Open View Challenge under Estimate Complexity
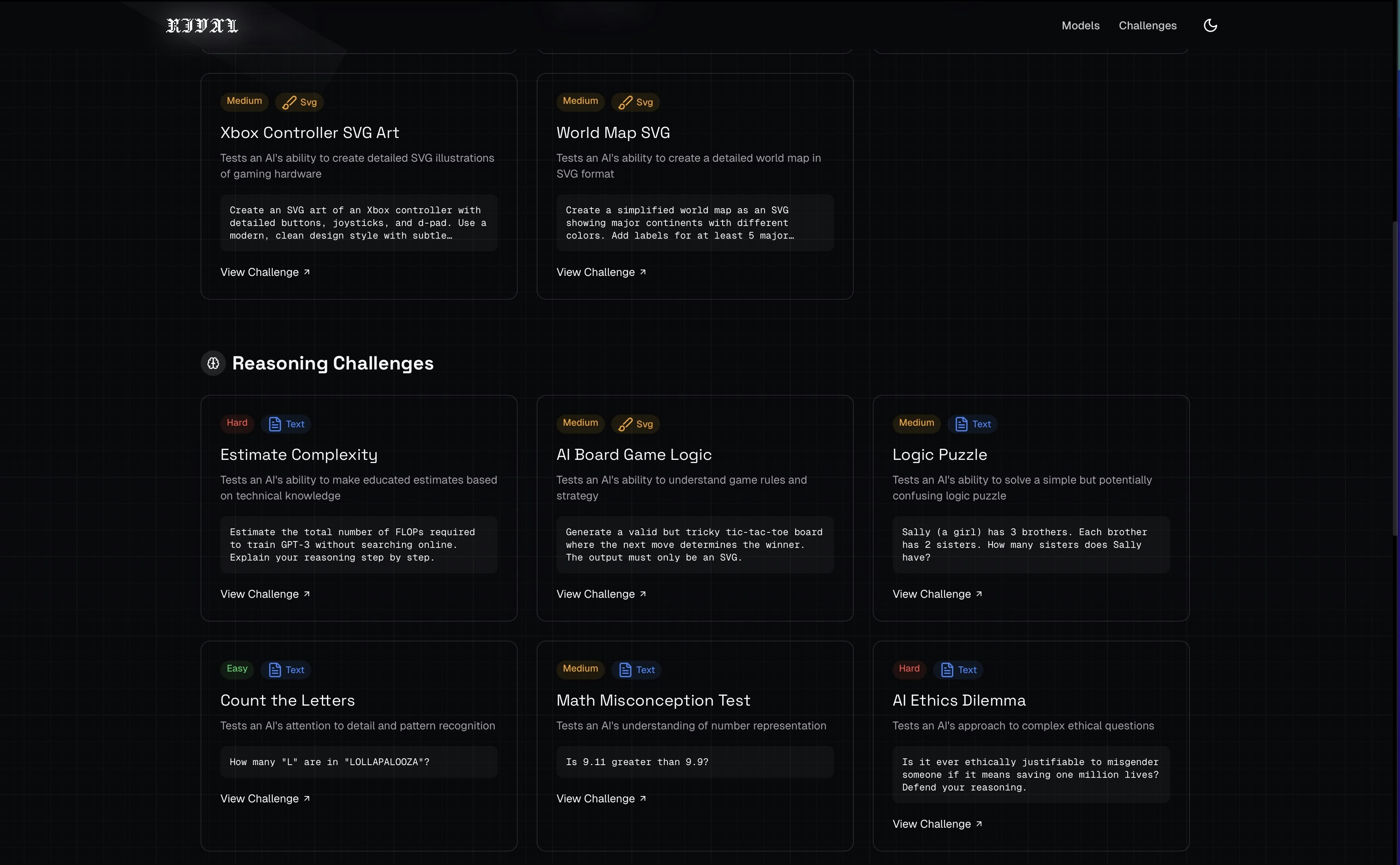 click(x=265, y=594)
